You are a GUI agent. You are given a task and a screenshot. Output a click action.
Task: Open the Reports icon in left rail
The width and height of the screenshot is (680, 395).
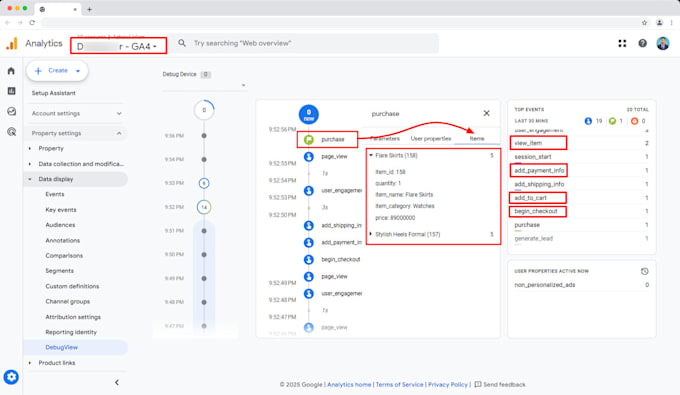click(11, 91)
